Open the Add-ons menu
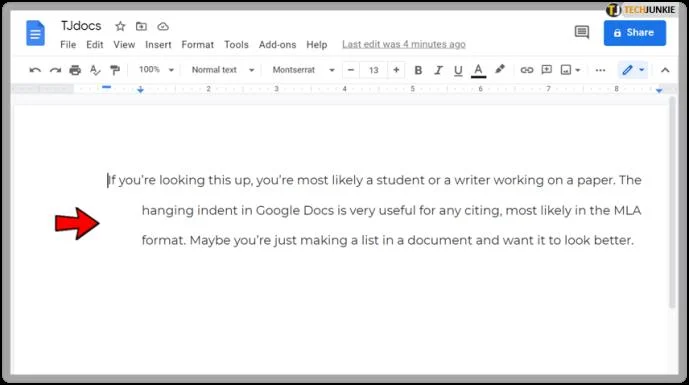The height and width of the screenshot is (385, 689). point(277,45)
